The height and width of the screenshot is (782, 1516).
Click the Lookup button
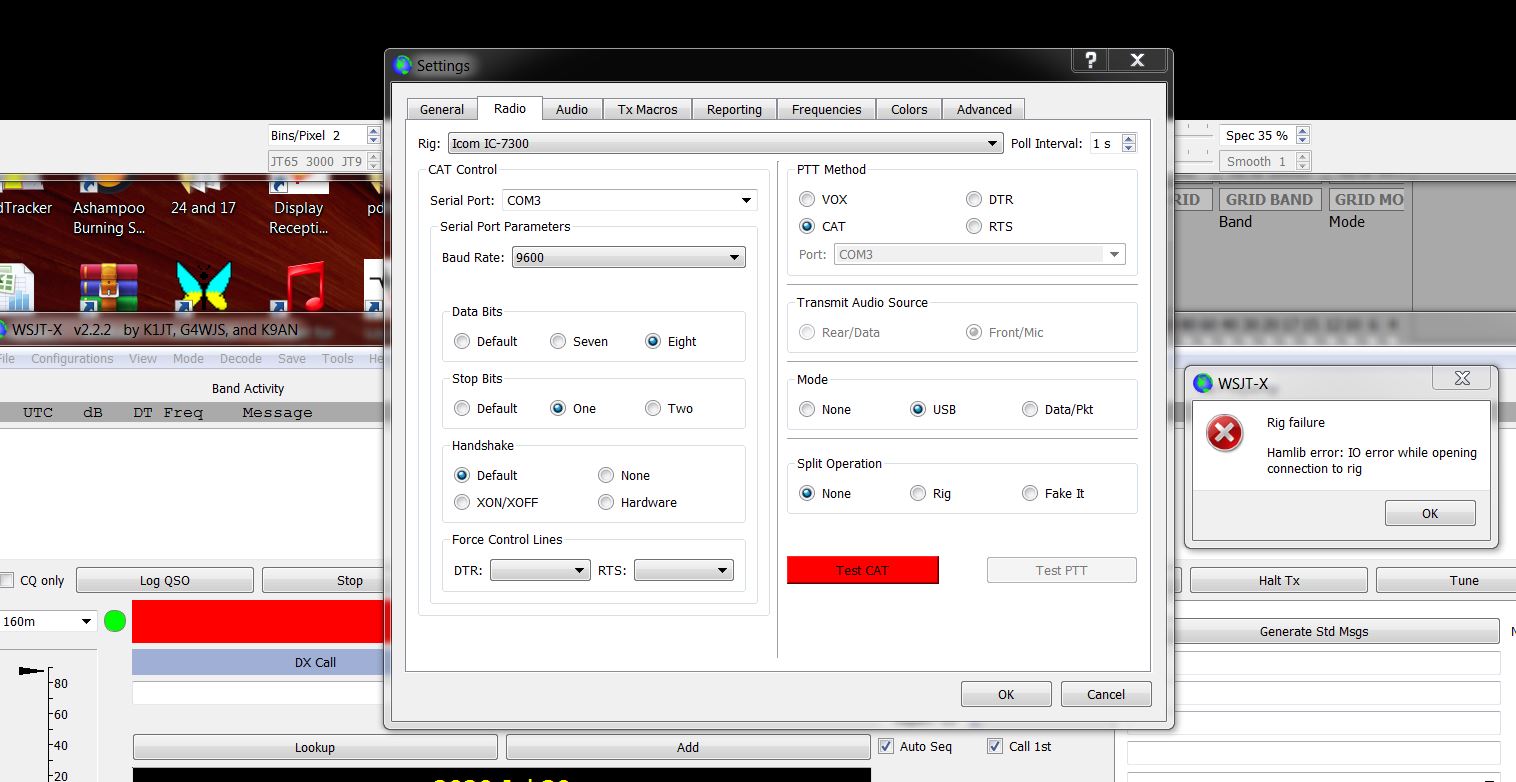[315, 747]
